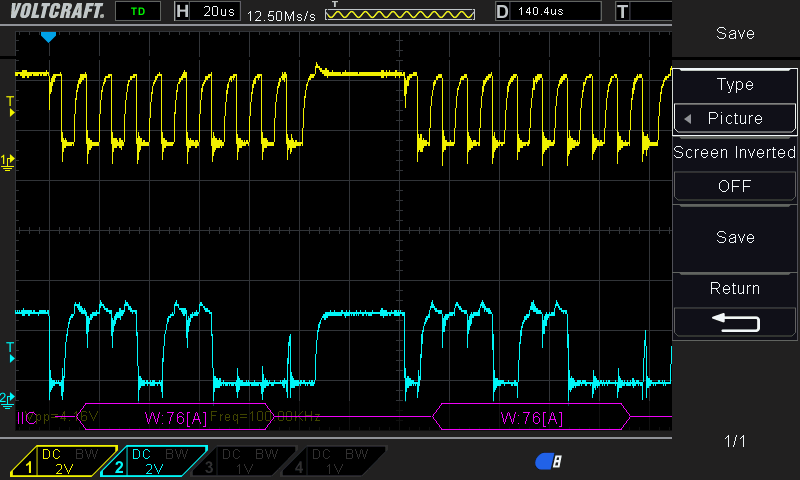Click the TD trigger status indicator
This screenshot has height=480, width=800.
click(136, 11)
